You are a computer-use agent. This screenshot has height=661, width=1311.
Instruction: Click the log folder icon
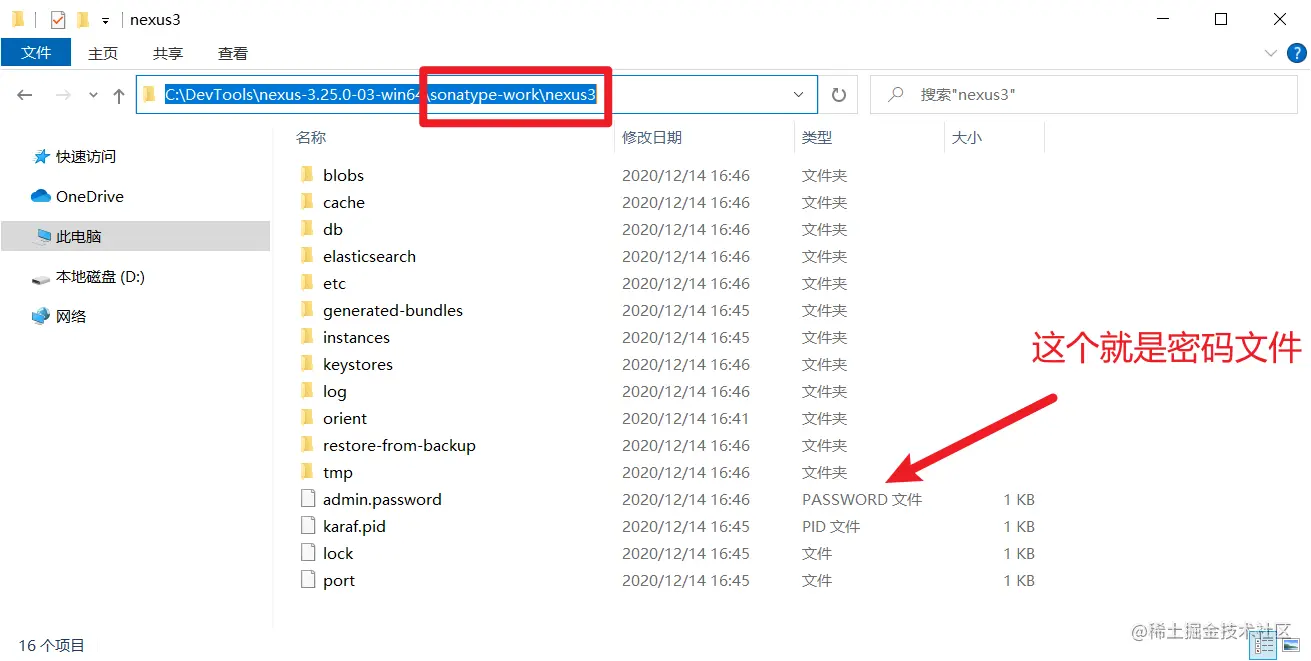click(x=307, y=391)
